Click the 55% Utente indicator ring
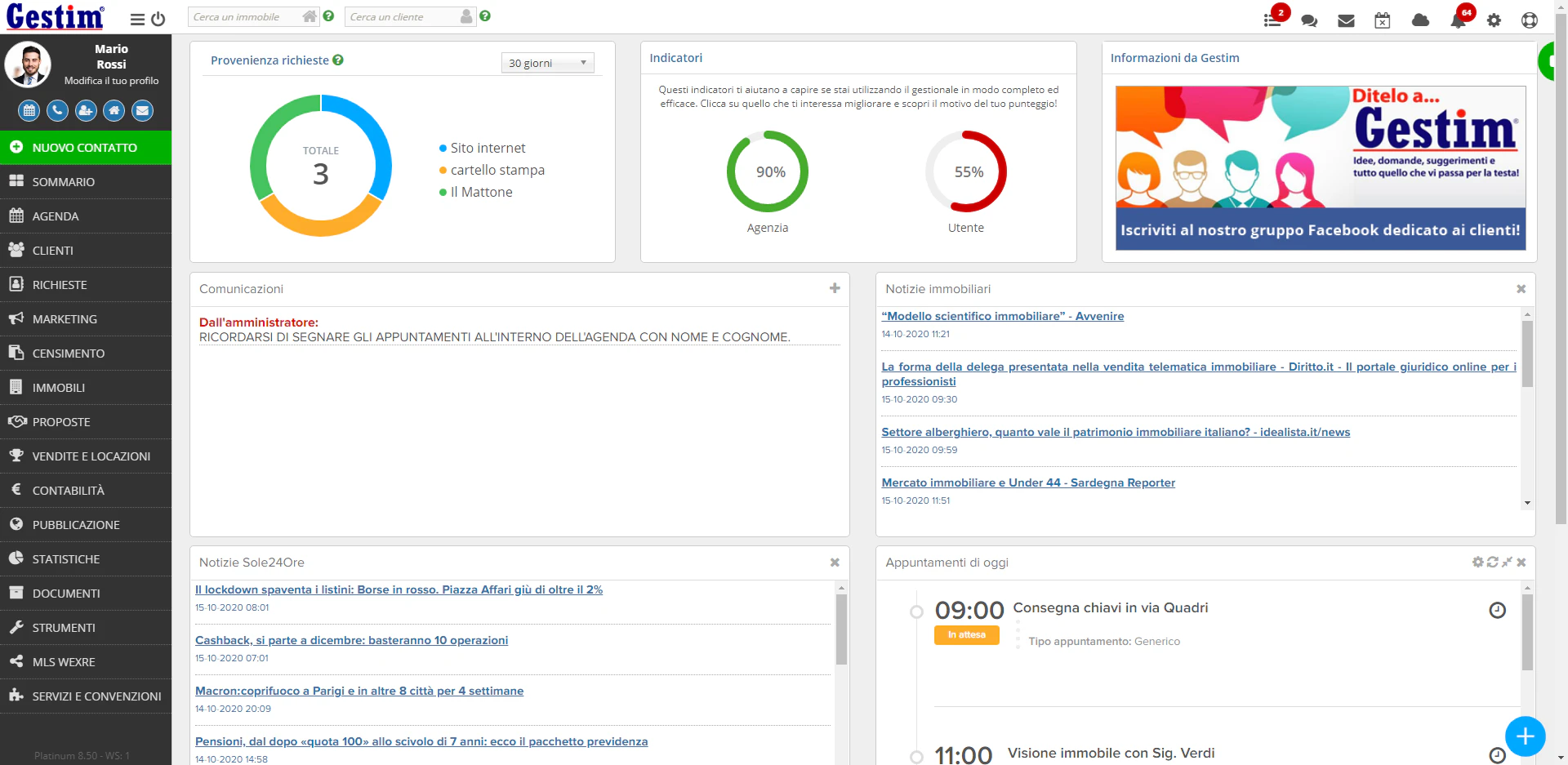This screenshot has width=1568, height=765. (966, 172)
